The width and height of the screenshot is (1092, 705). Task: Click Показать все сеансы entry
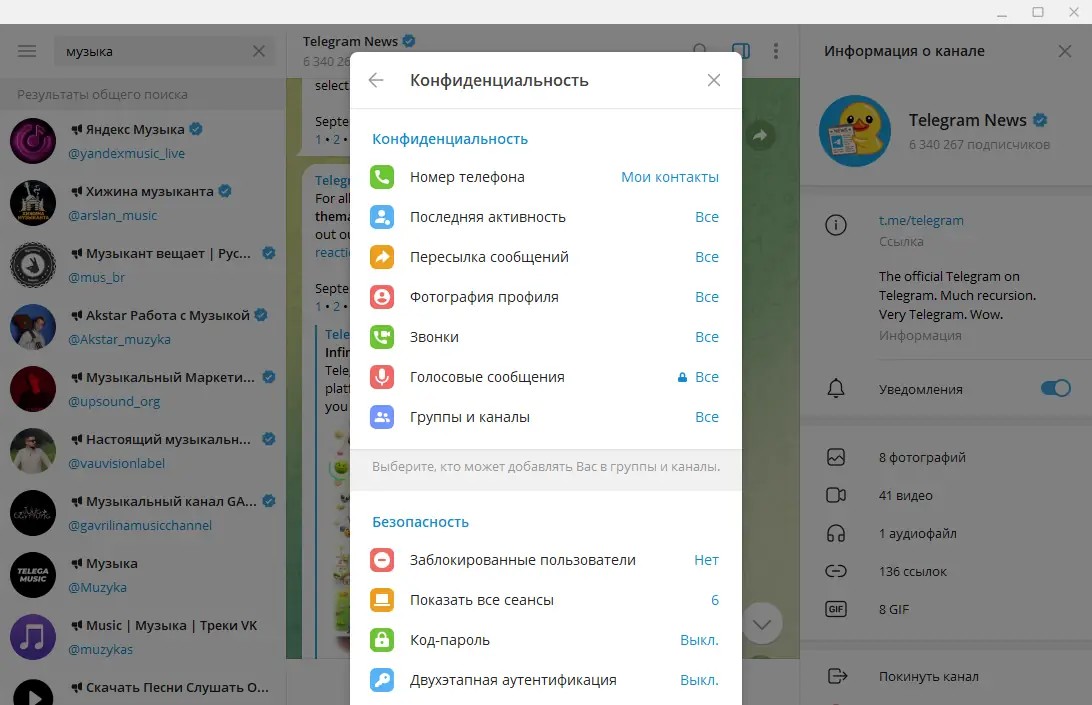[546, 600]
